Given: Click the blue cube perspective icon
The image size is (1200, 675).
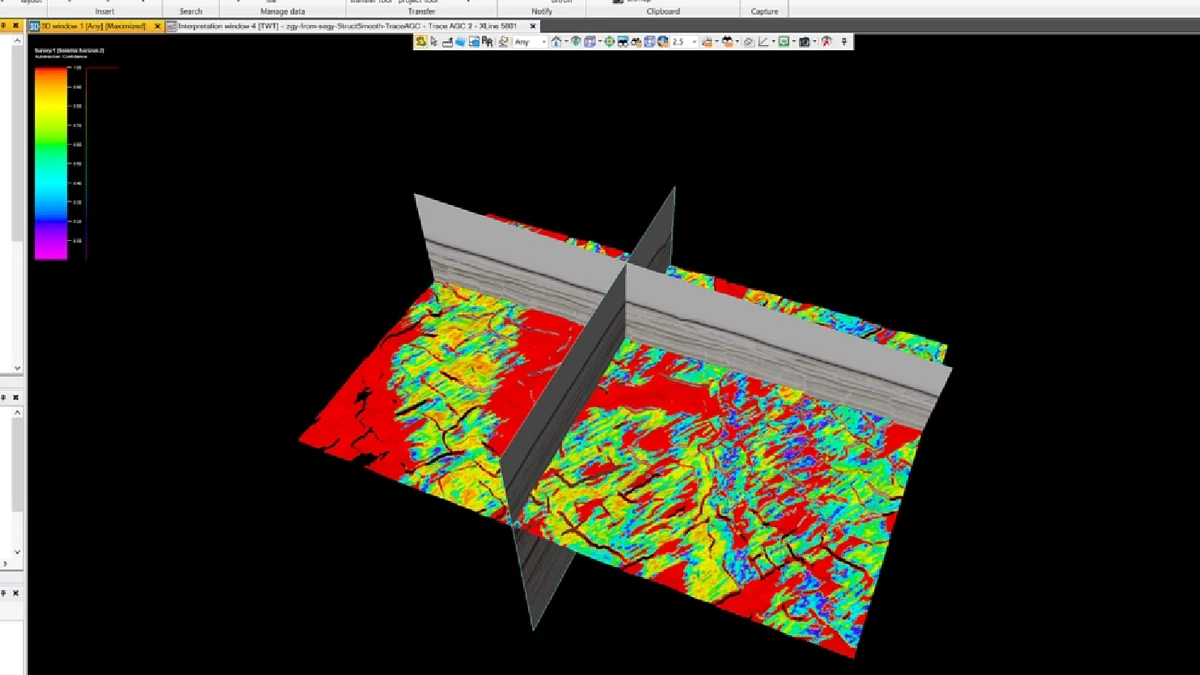Looking at the screenshot, I should 650,42.
